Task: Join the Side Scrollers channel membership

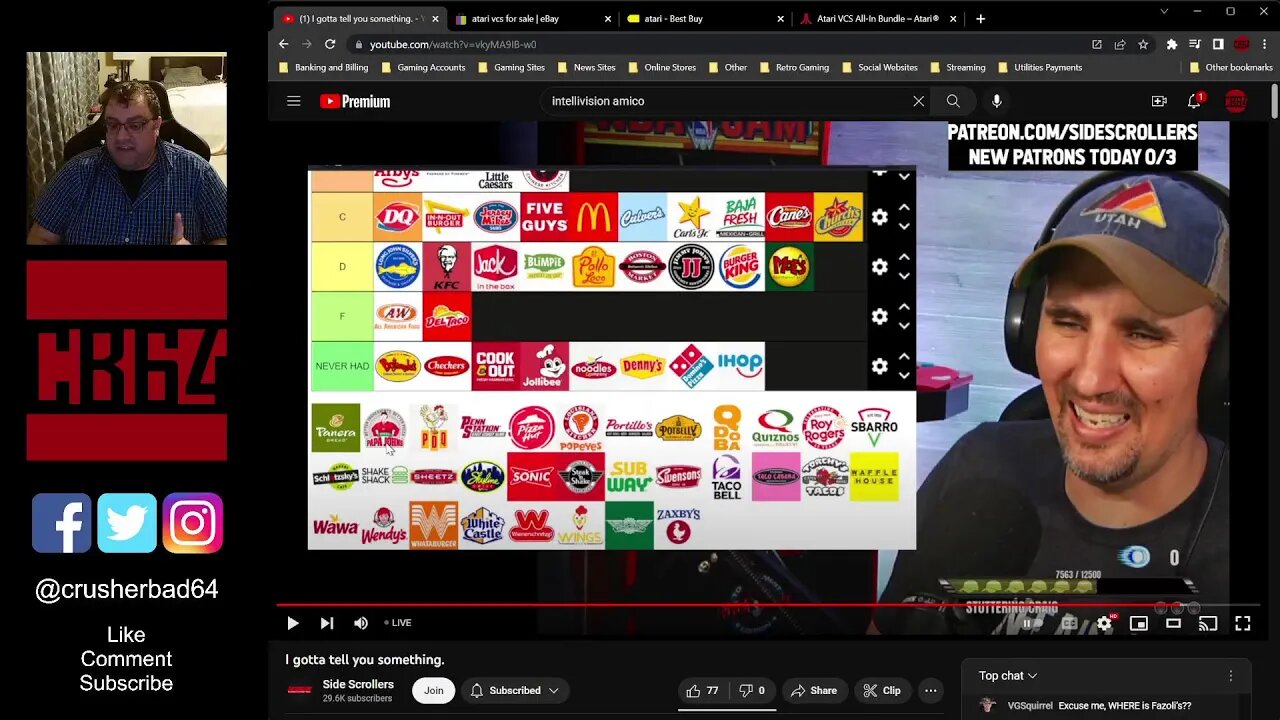Action: pos(433,690)
